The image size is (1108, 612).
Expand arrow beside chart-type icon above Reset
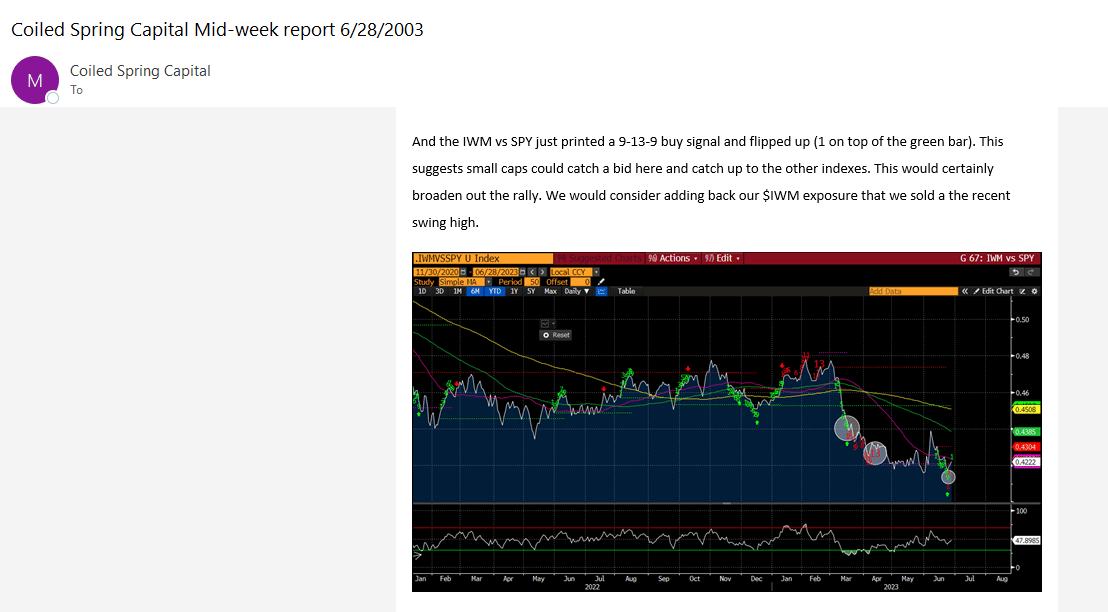coord(553,324)
